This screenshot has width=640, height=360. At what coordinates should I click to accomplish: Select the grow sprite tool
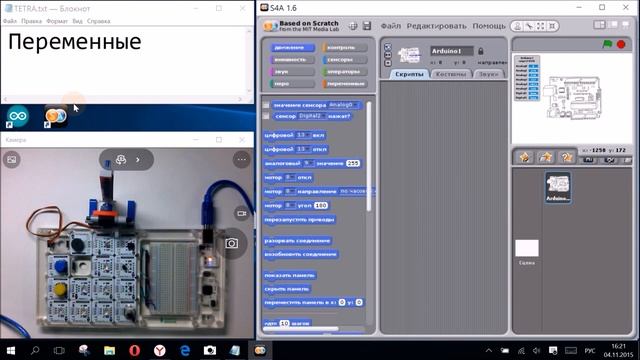[540, 26]
